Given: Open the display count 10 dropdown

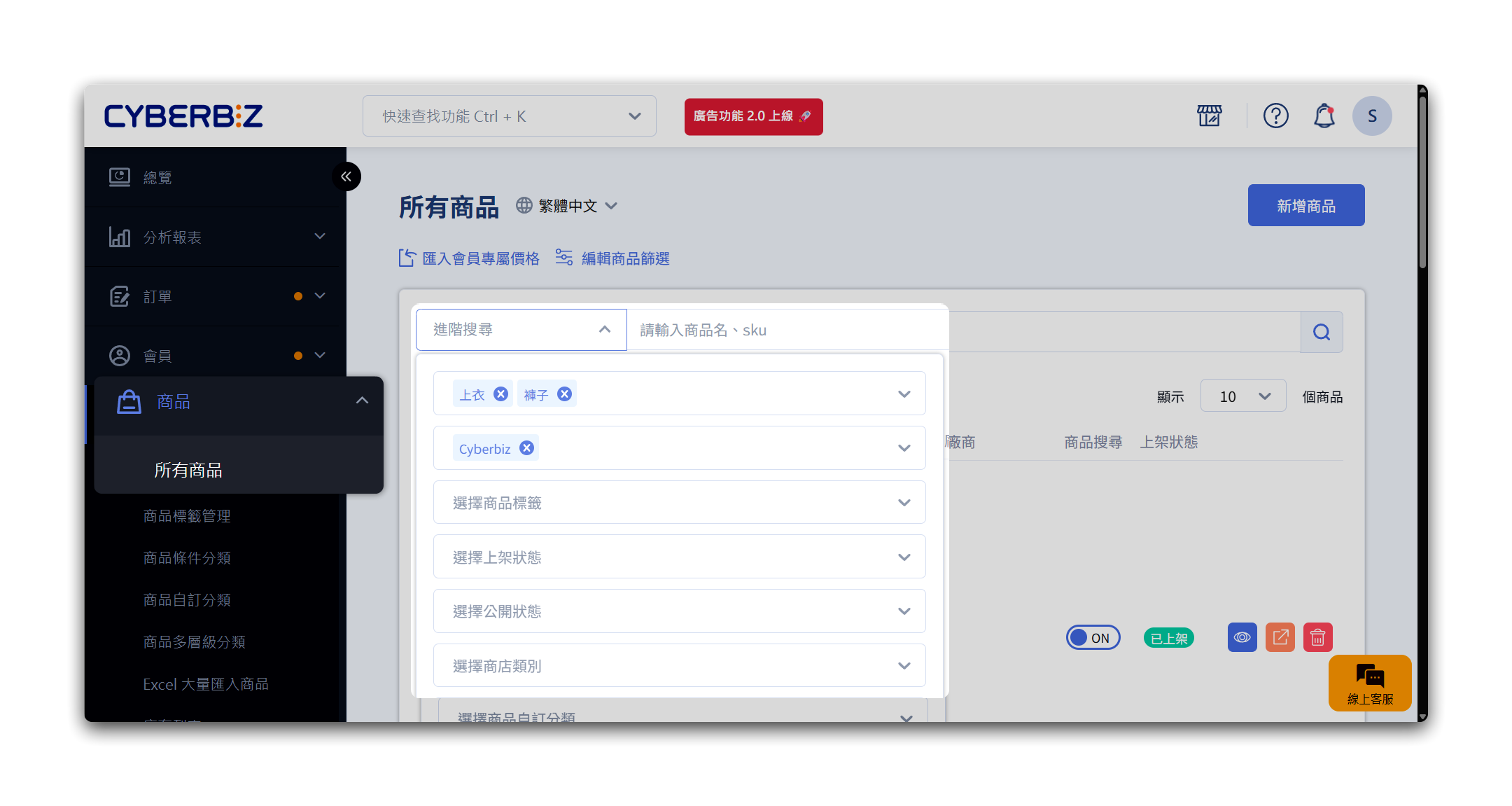Looking at the screenshot, I should point(1242,396).
